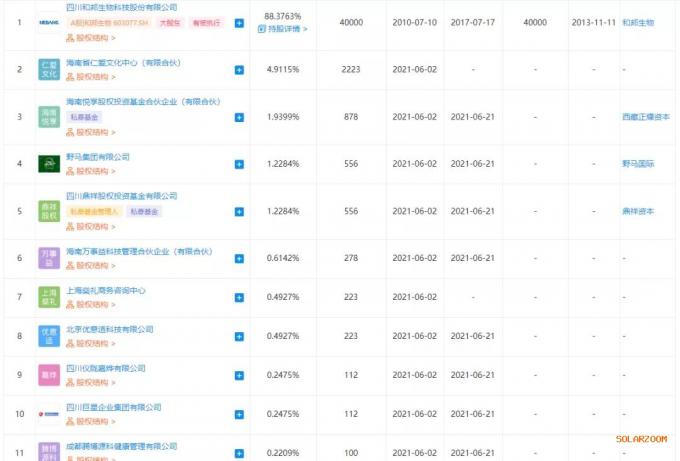The image size is (680, 461).
Task: Click the 优意语 blue logo badge
Action: (x=49, y=337)
